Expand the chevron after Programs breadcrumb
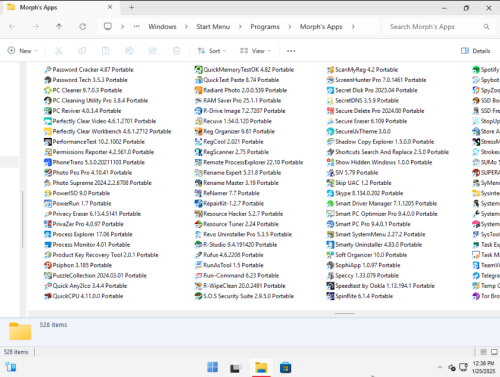The width and height of the screenshot is (500, 377). pos(290,27)
